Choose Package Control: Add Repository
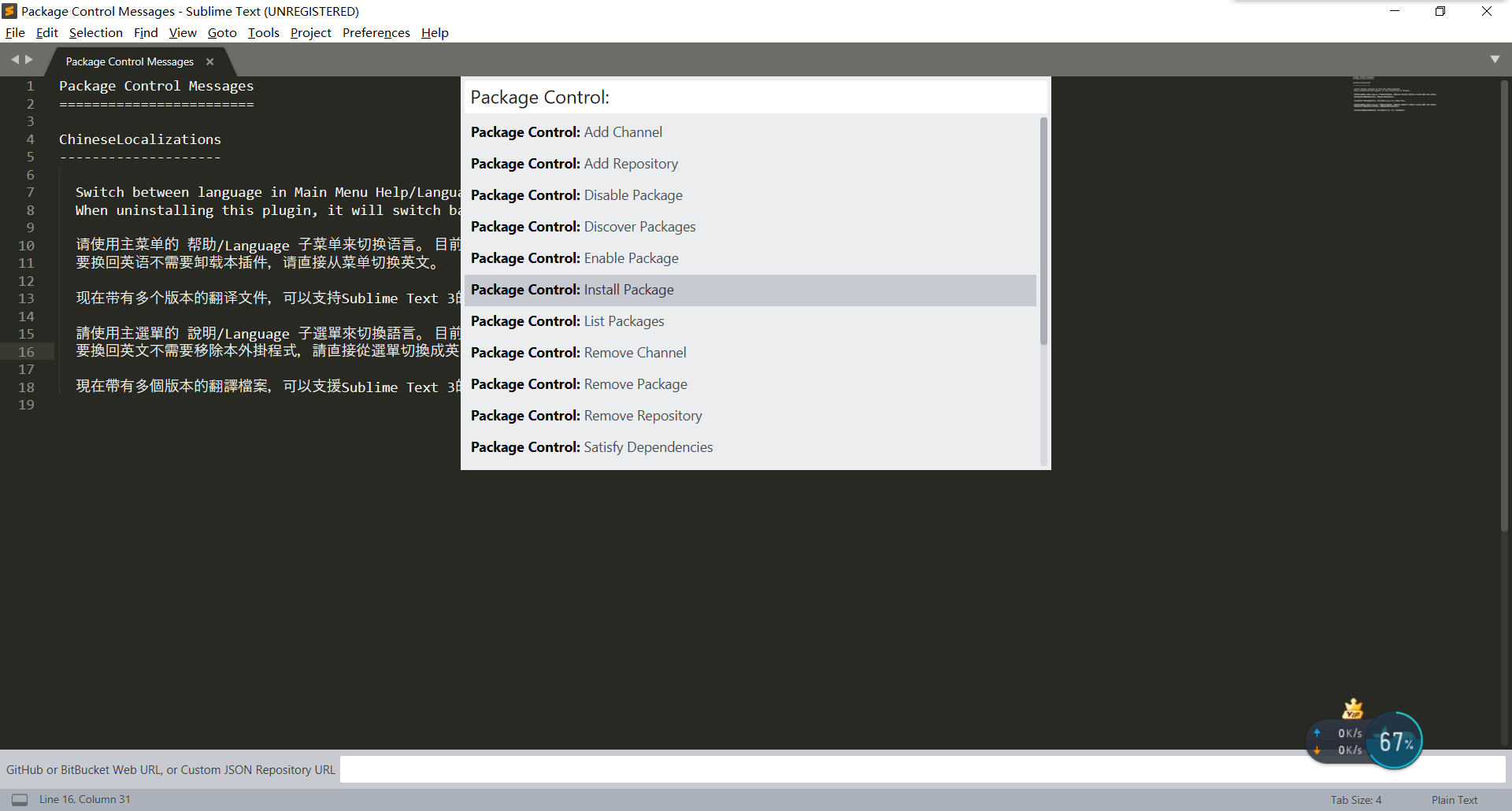This screenshot has height=811, width=1512. click(750, 164)
